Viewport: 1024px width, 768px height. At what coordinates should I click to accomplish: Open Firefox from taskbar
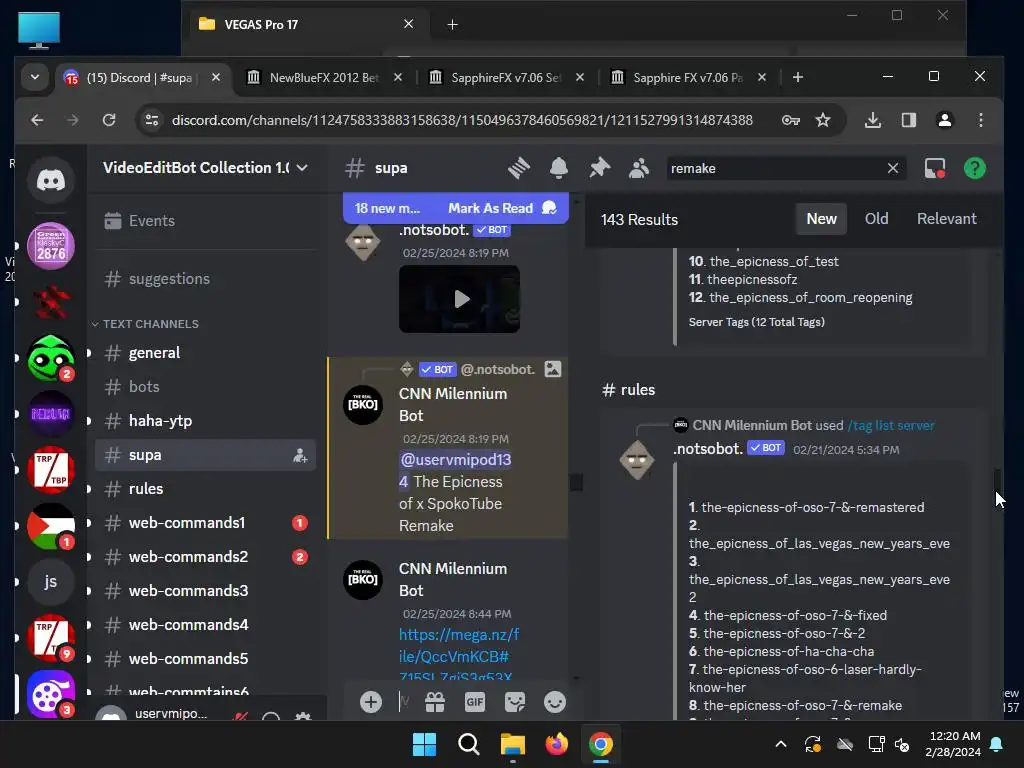pyautogui.click(x=556, y=744)
